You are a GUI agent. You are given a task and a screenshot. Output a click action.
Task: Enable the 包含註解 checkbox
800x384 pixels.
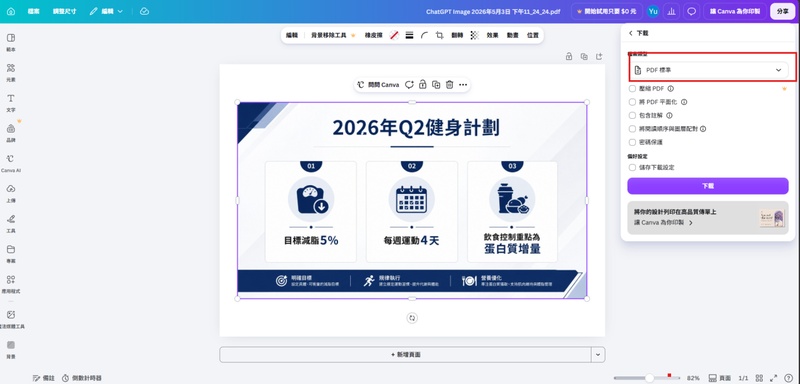pos(633,116)
